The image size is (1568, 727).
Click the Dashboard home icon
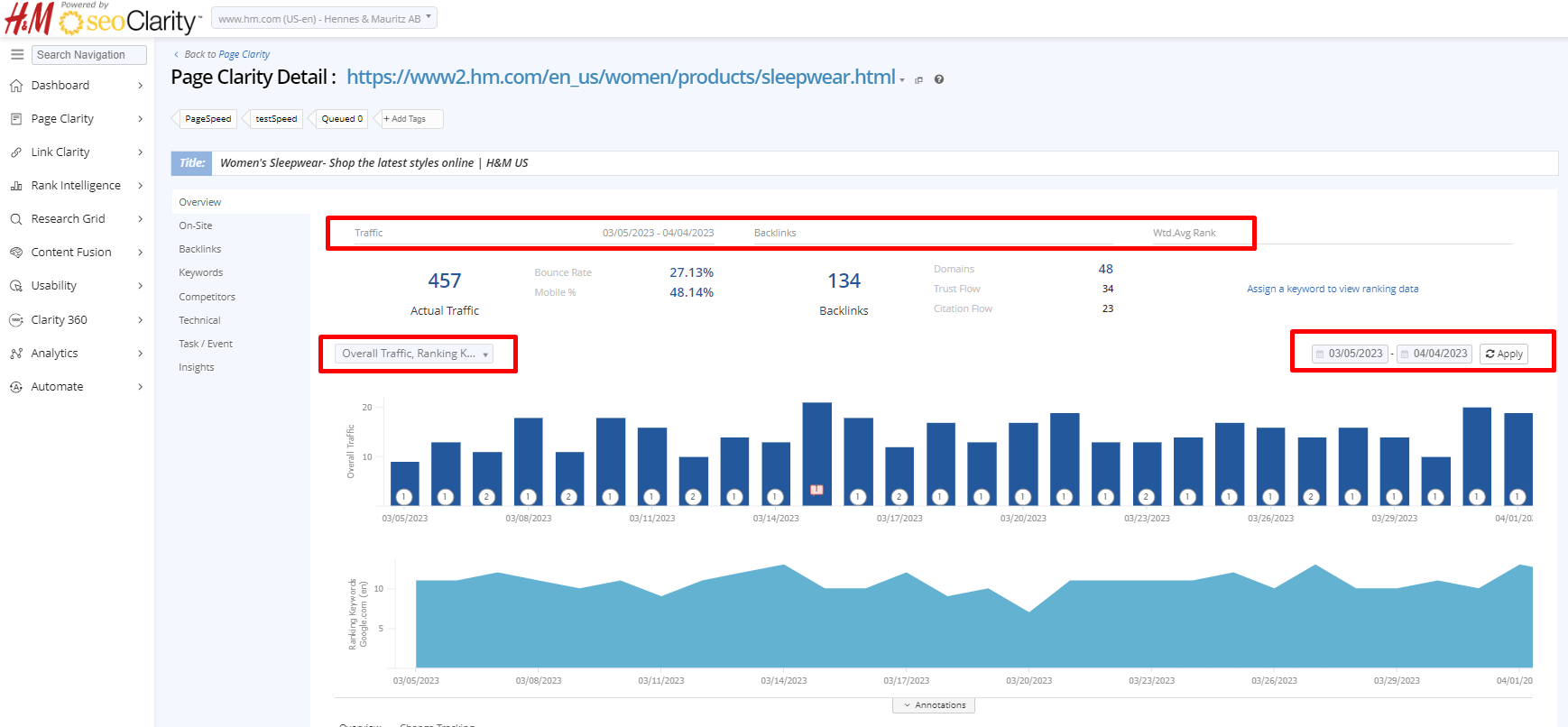(16, 86)
